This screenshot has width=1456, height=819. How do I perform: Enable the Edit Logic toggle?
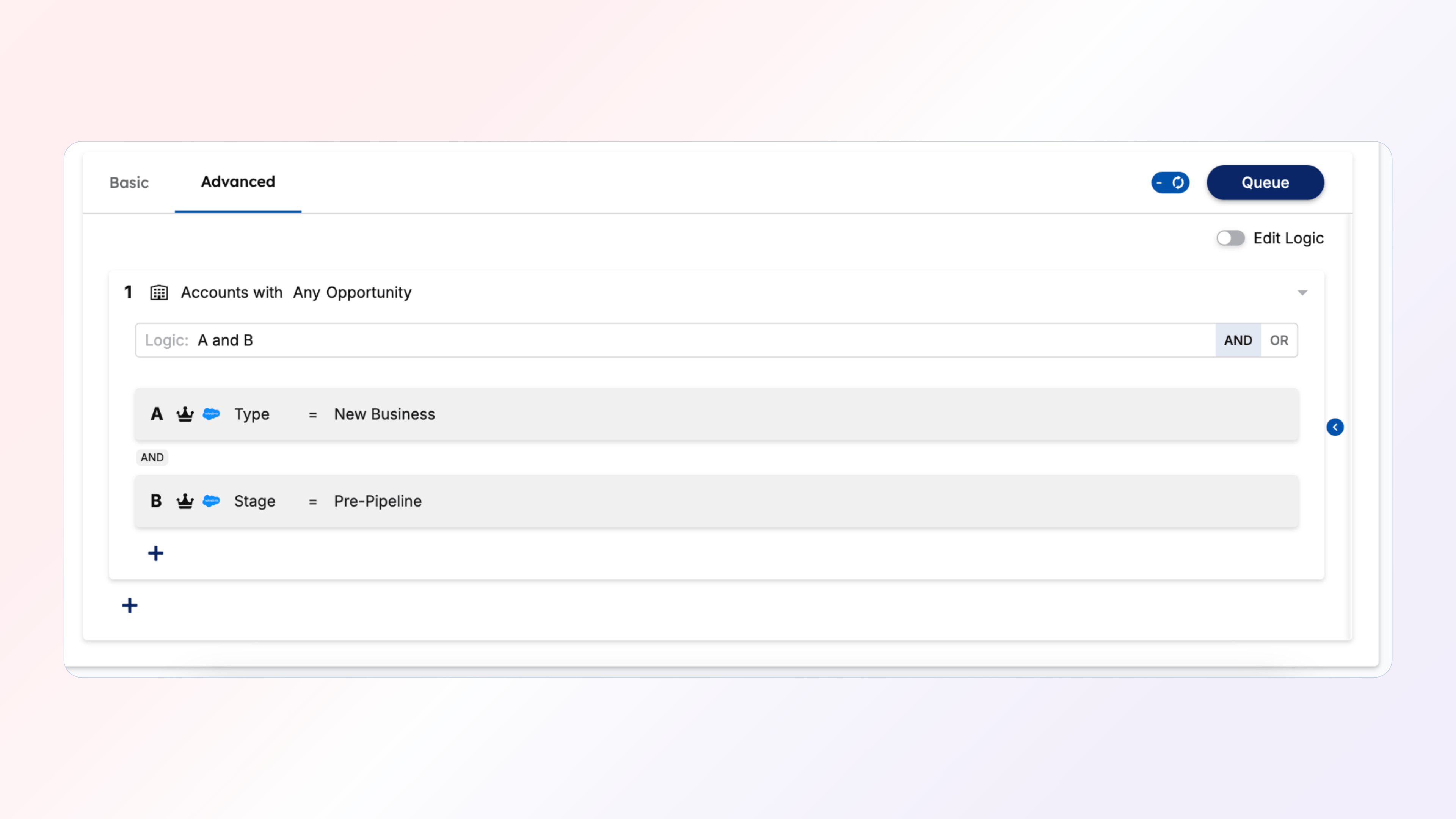pos(1230,238)
